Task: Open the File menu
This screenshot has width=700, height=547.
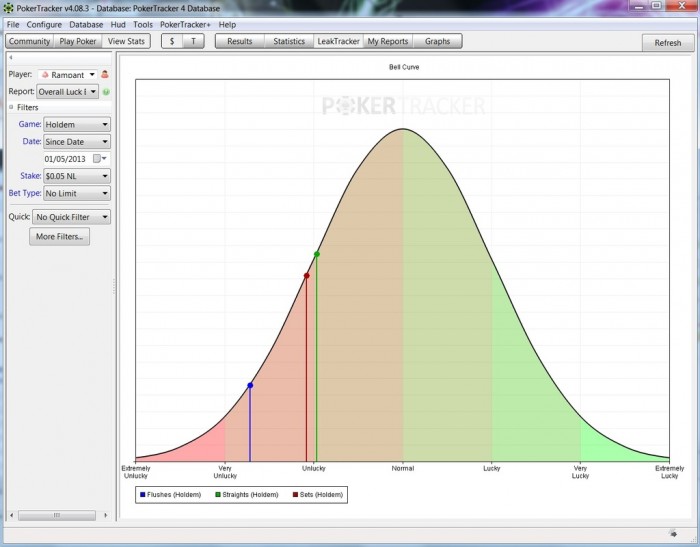Action: [13, 25]
